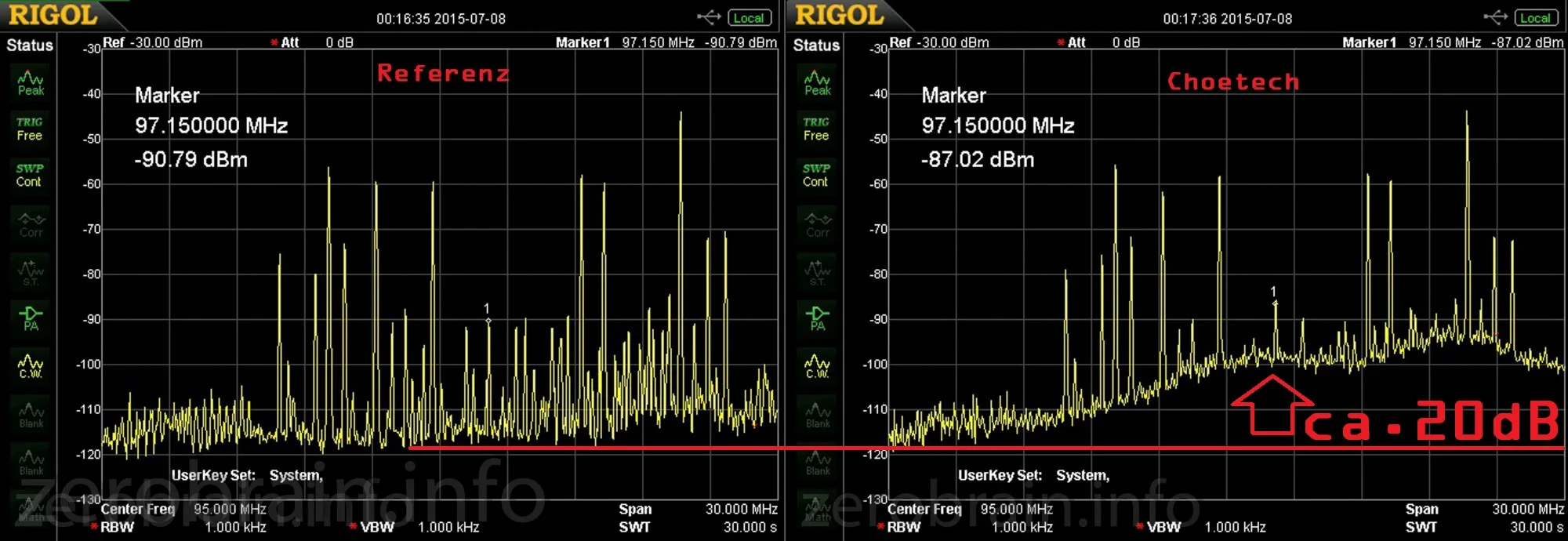Screen dimensions: 1568x541
Task: Click RBW 1.000 kHz on the Referenz screen
Action: (179, 527)
